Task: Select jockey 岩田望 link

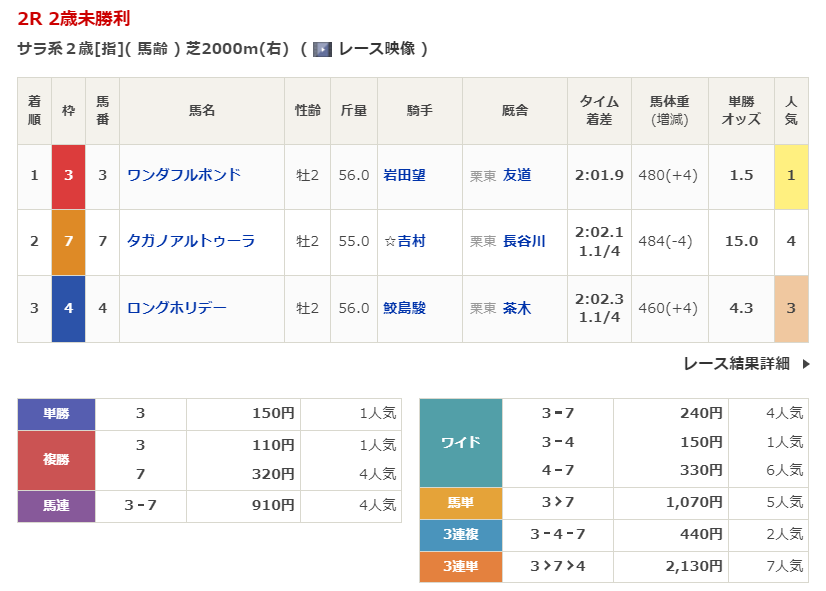Action: coord(405,175)
